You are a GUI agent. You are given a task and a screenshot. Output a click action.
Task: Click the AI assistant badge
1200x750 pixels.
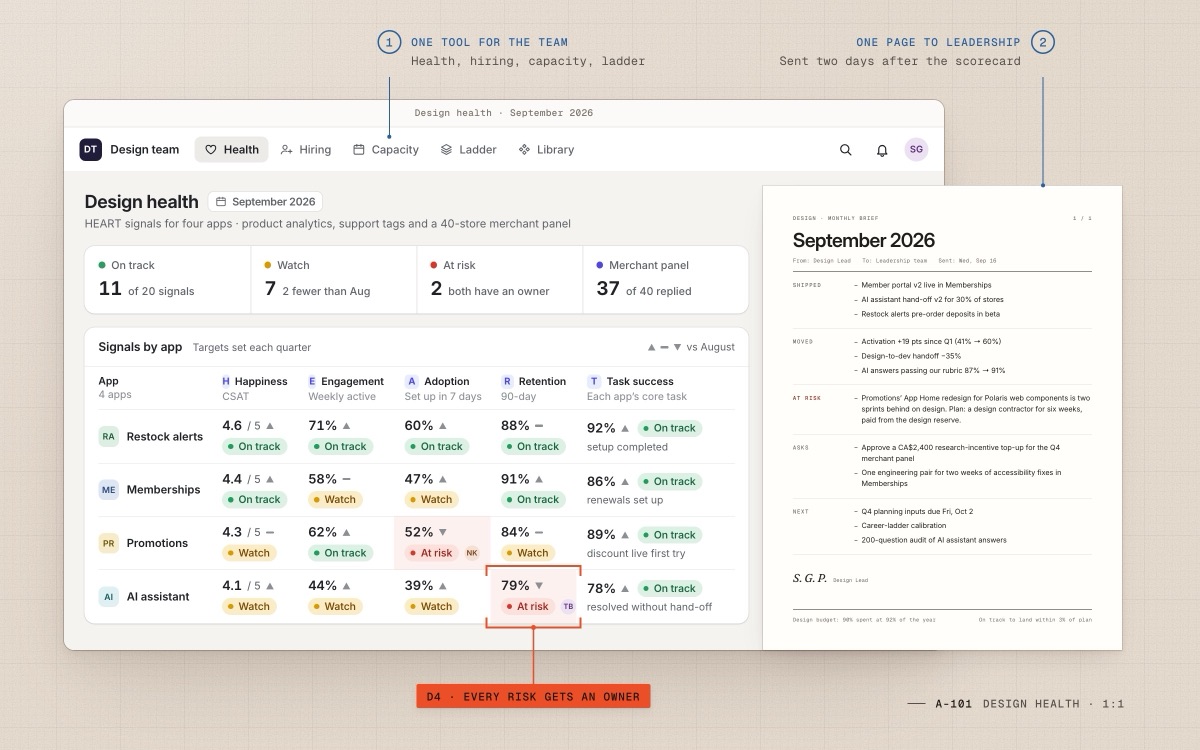(x=108, y=596)
